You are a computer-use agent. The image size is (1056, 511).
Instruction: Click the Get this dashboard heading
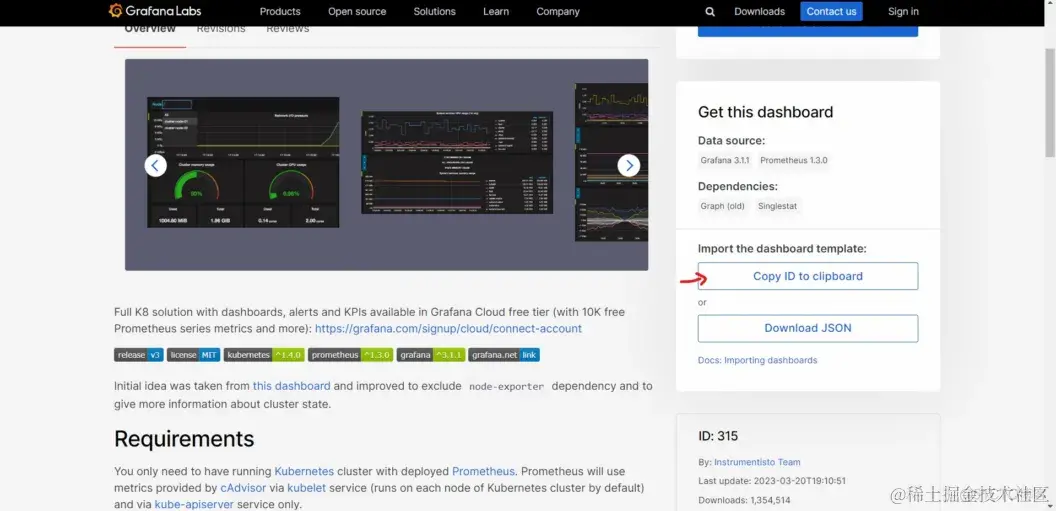765,112
